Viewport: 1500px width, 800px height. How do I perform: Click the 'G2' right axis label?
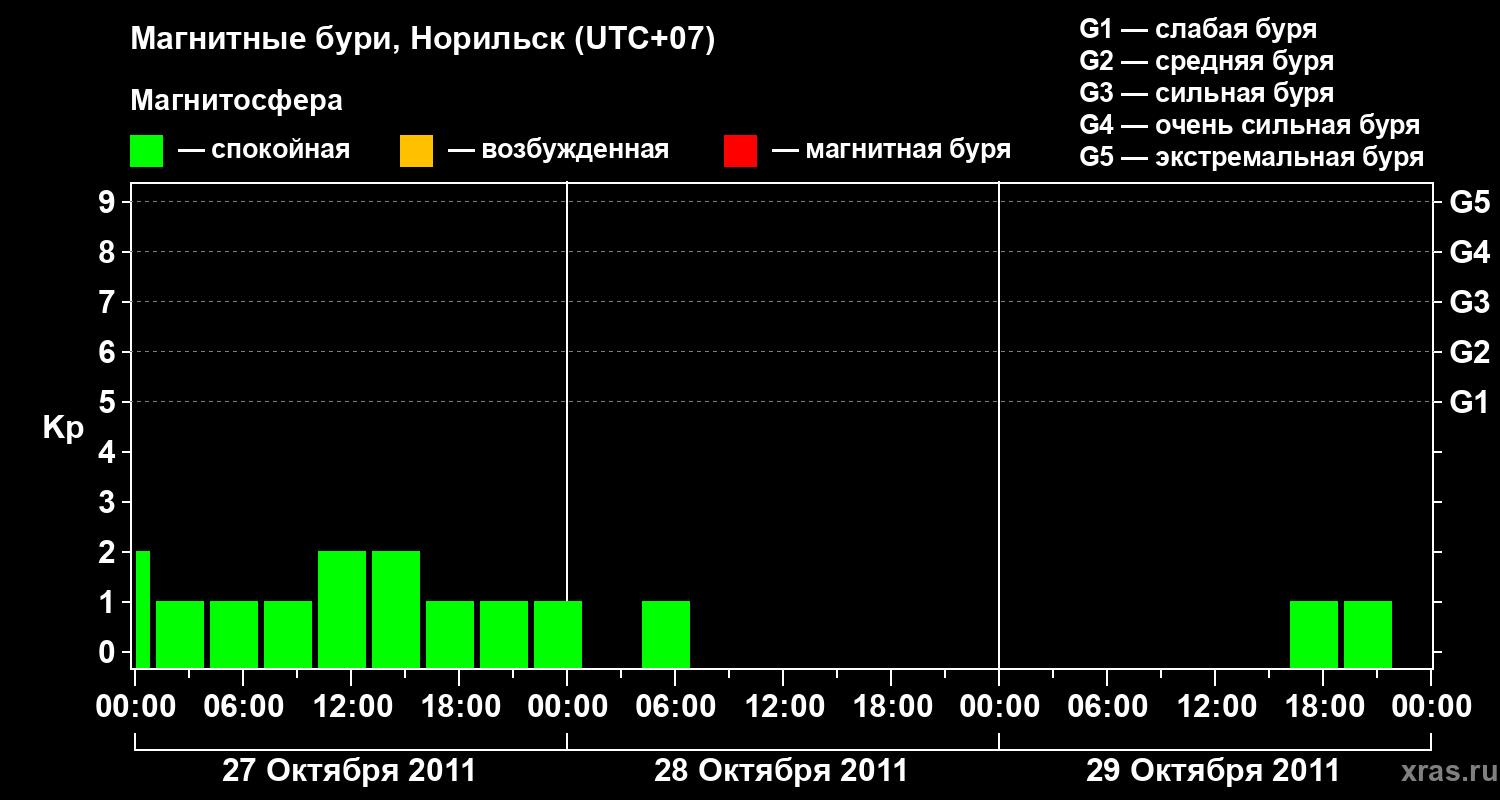click(1470, 352)
